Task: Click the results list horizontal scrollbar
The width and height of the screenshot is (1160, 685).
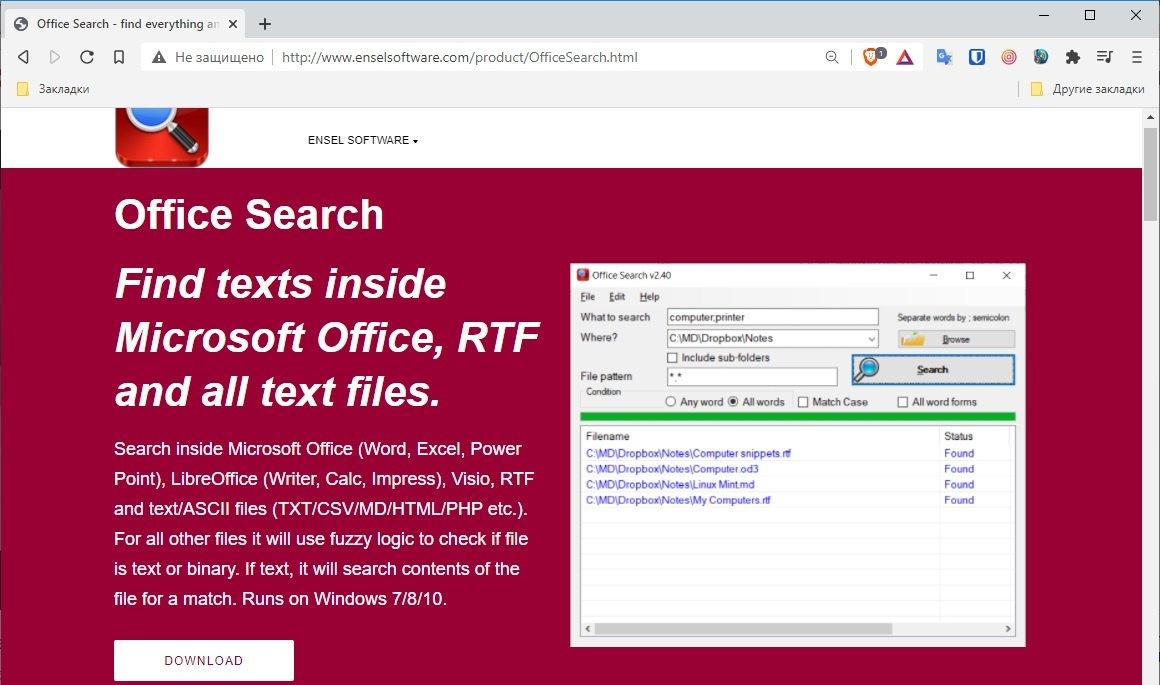Action: 743,629
